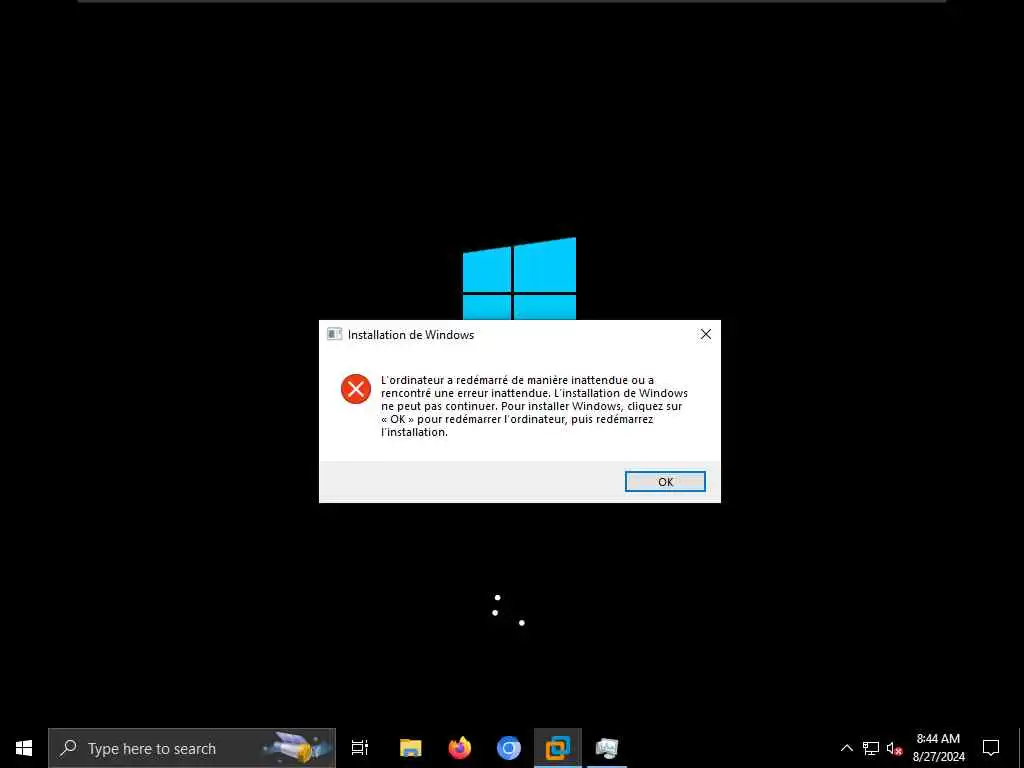The width and height of the screenshot is (1024, 768).
Task: Open the notification center icon
Action: pos(991,748)
